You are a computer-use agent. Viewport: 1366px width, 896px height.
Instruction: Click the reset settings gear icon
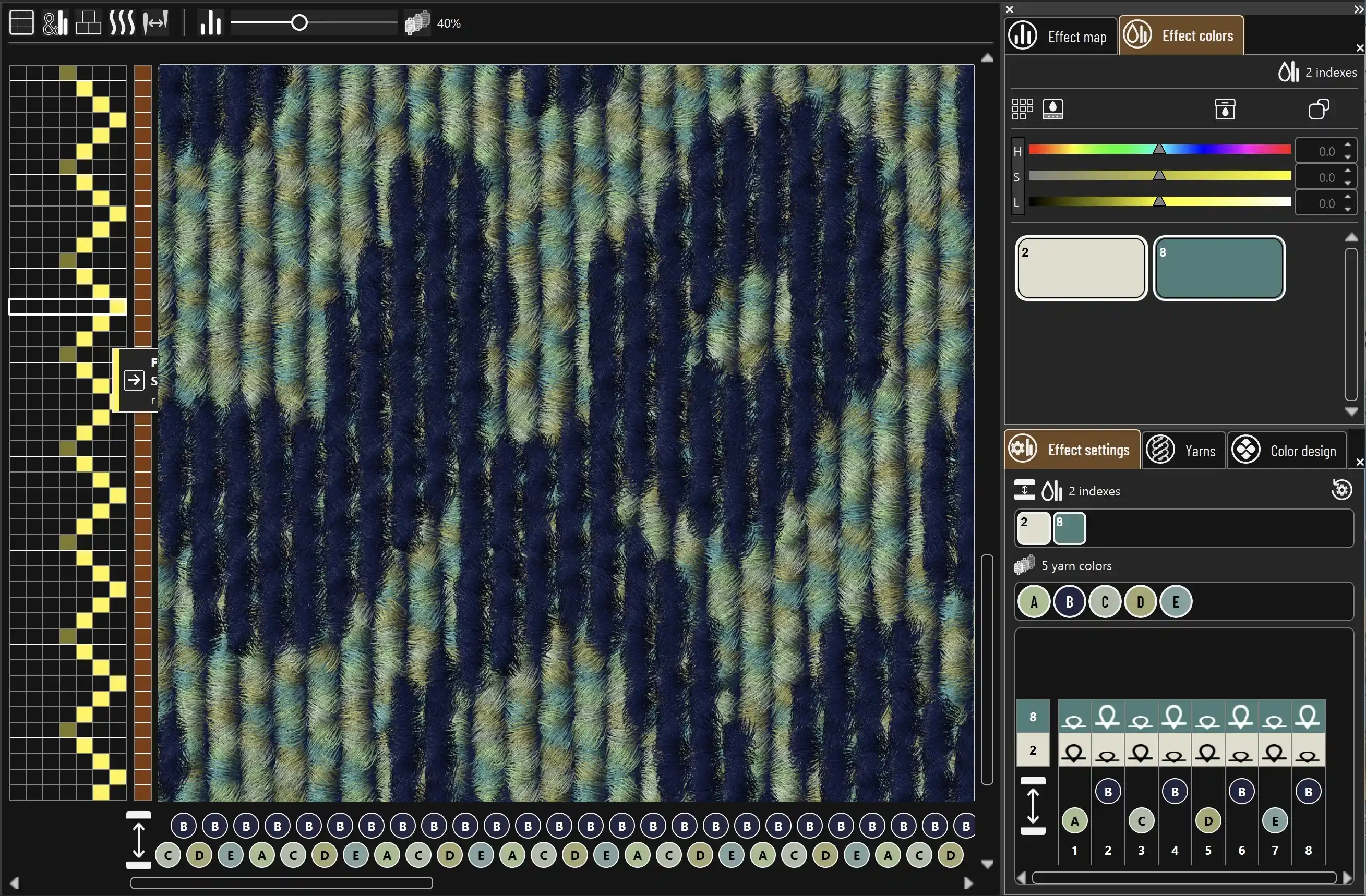pyautogui.click(x=1341, y=489)
